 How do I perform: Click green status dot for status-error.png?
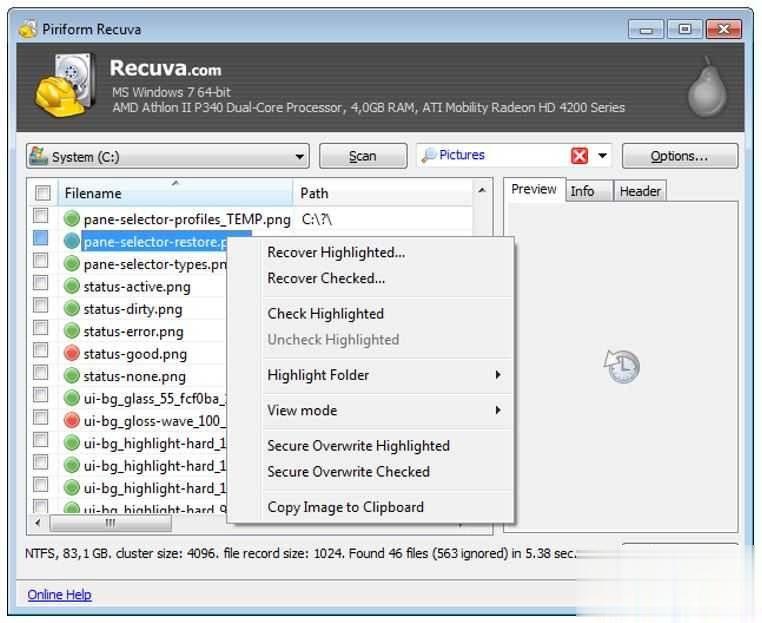(71, 330)
